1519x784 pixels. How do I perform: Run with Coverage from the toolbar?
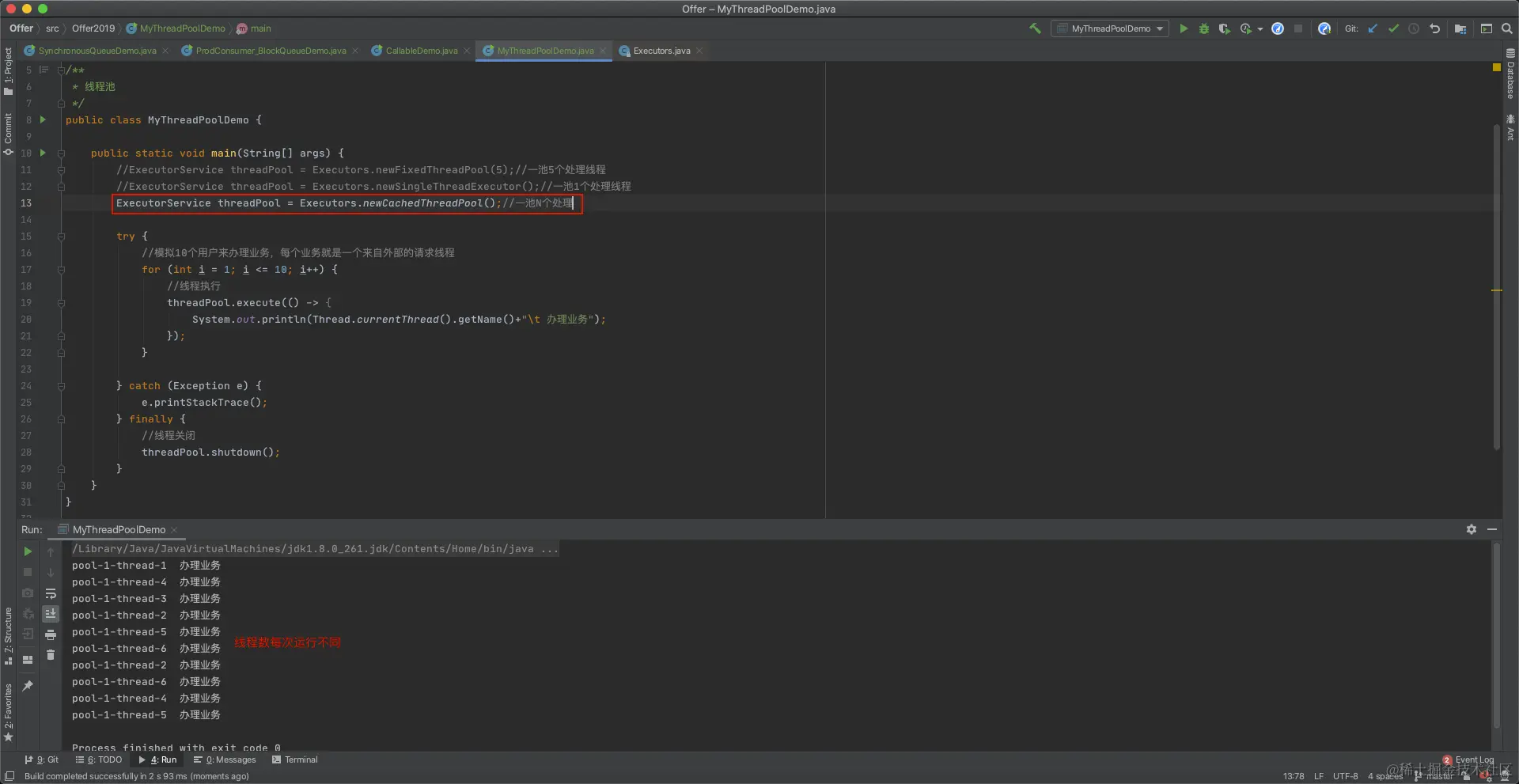[1225, 28]
